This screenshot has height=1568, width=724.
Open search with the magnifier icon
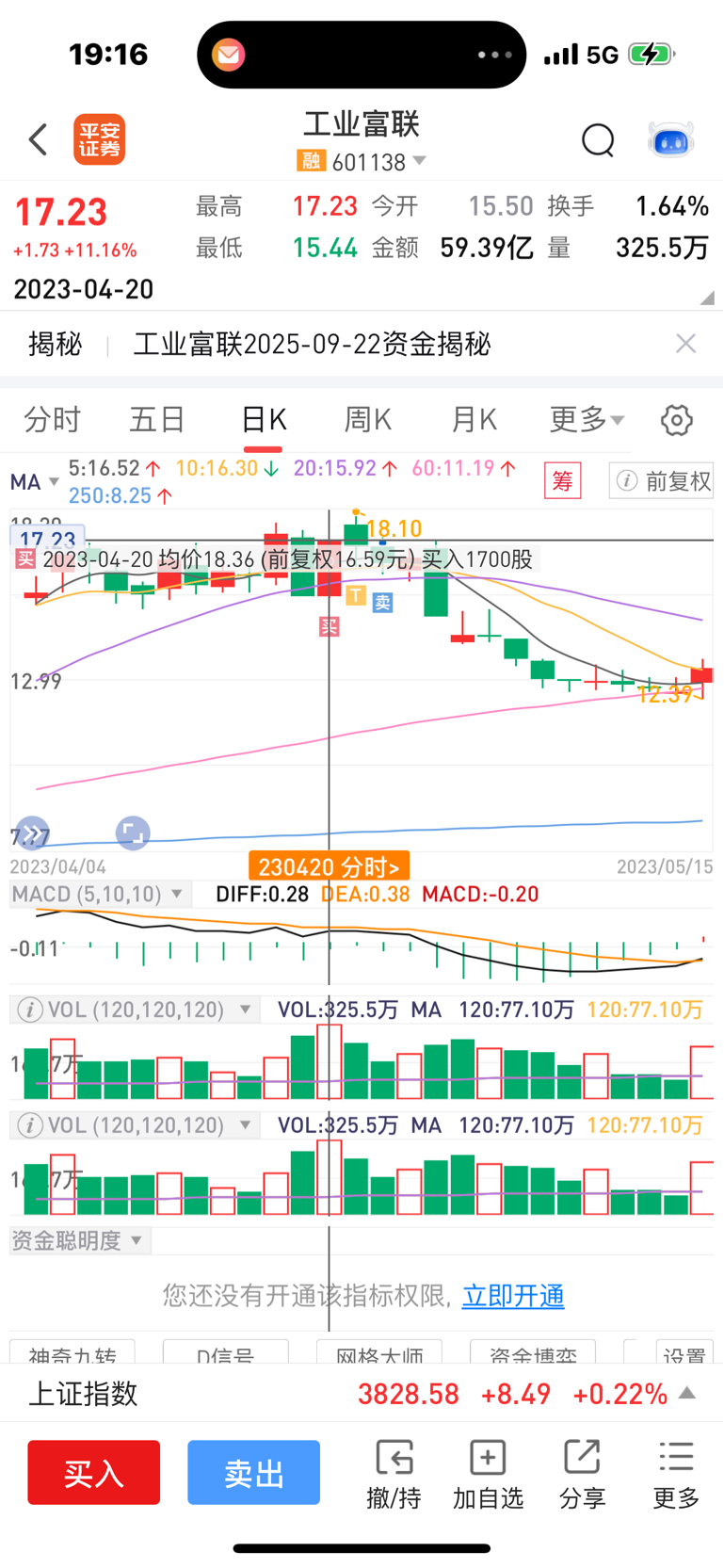point(598,140)
